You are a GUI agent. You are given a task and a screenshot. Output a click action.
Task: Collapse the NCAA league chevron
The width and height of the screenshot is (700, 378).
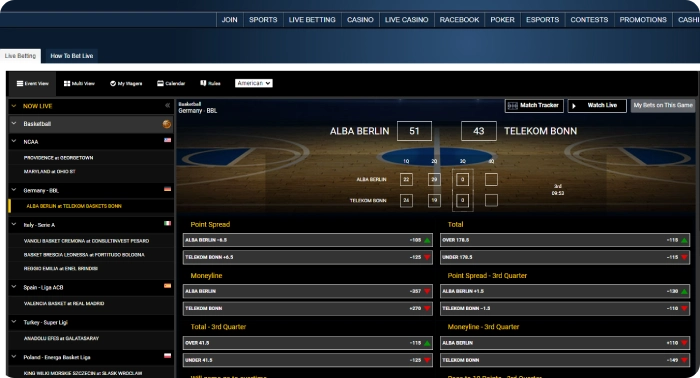(x=14, y=141)
